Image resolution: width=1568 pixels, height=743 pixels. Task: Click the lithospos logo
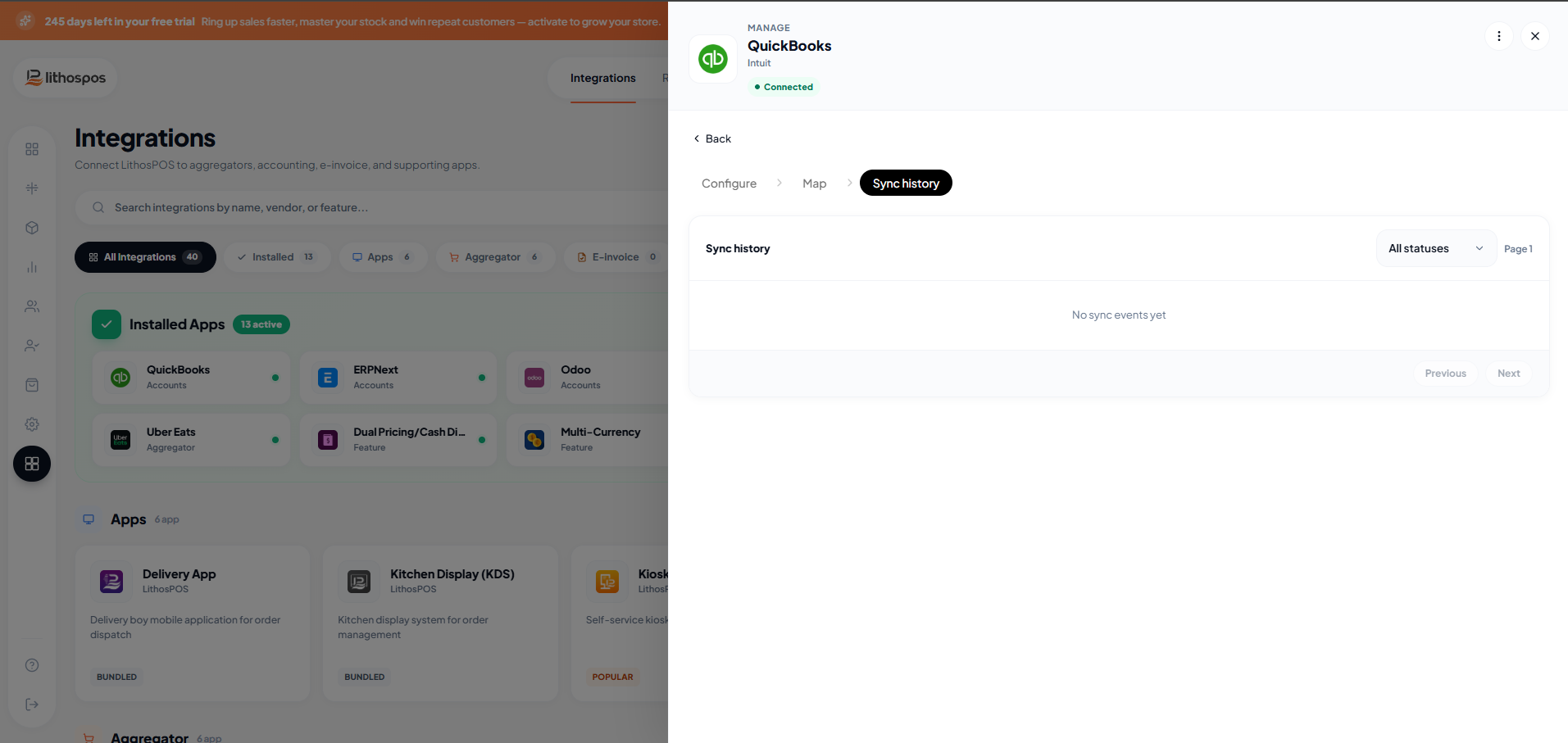click(66, 78)
